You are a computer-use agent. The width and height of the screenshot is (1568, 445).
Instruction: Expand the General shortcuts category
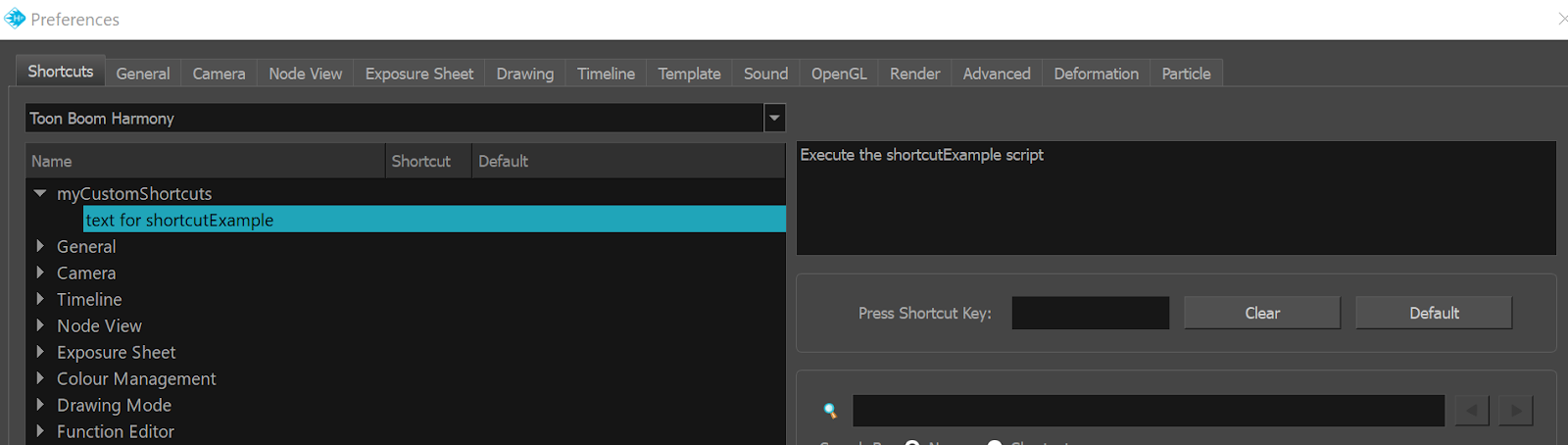(x=40, y=246)
